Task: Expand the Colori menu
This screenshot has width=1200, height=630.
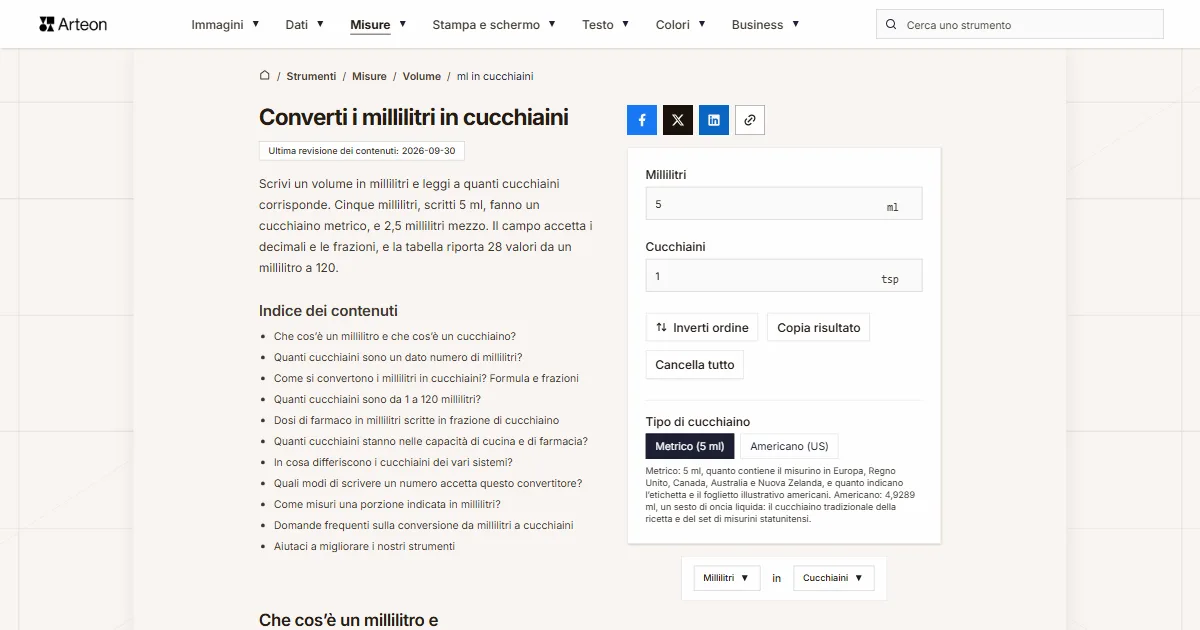Action: point(681,24)
